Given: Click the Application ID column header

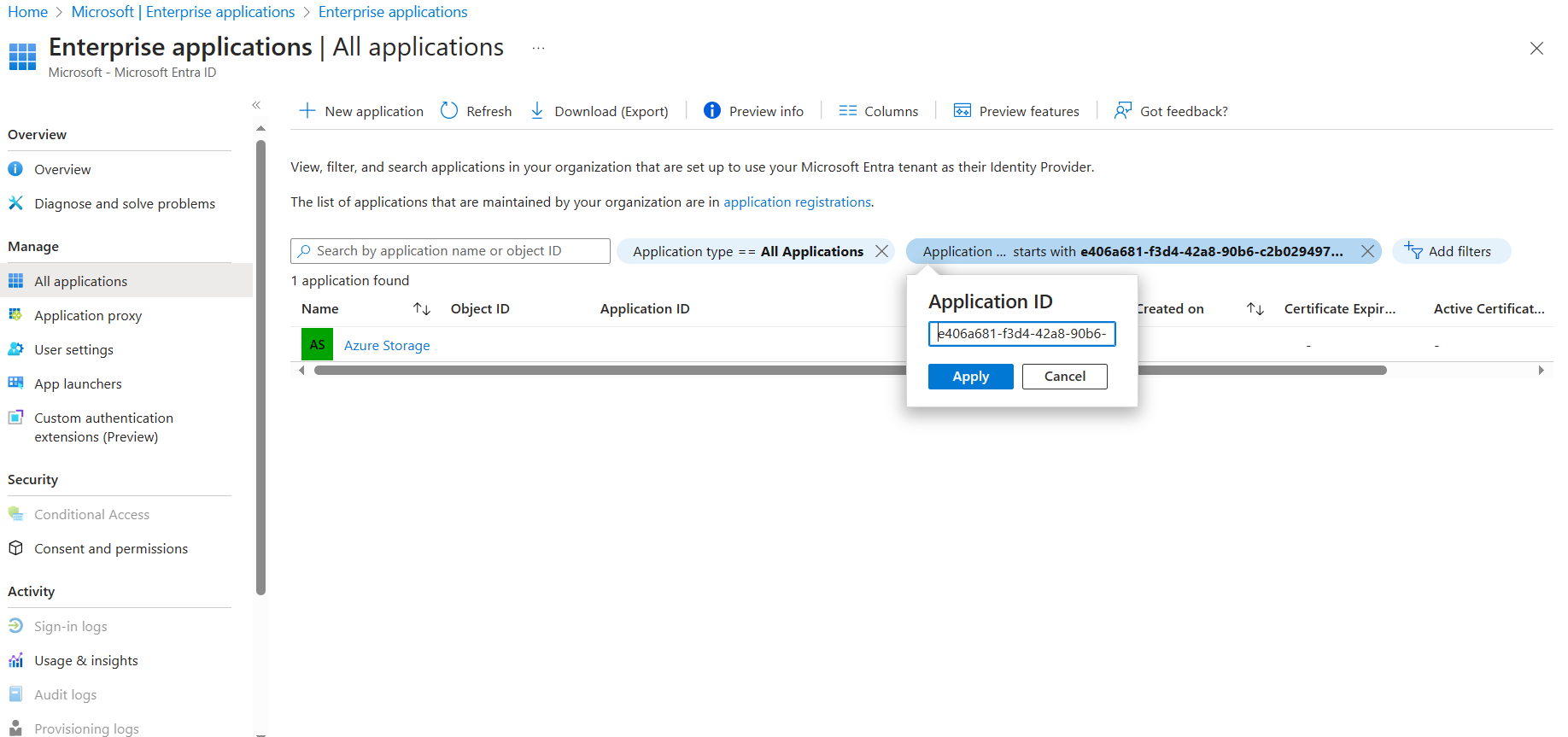Looking at the screenshot, I should tap(645, 308).
